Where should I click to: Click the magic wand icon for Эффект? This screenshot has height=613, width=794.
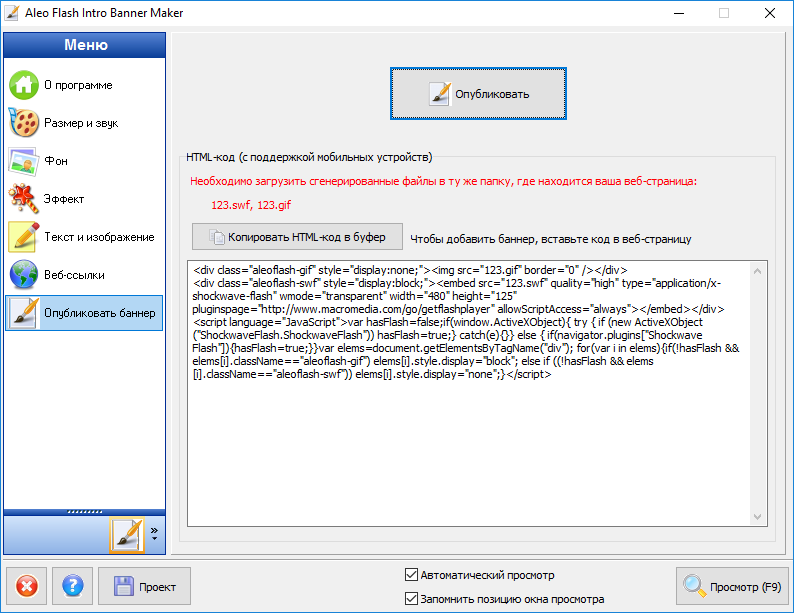24,199
